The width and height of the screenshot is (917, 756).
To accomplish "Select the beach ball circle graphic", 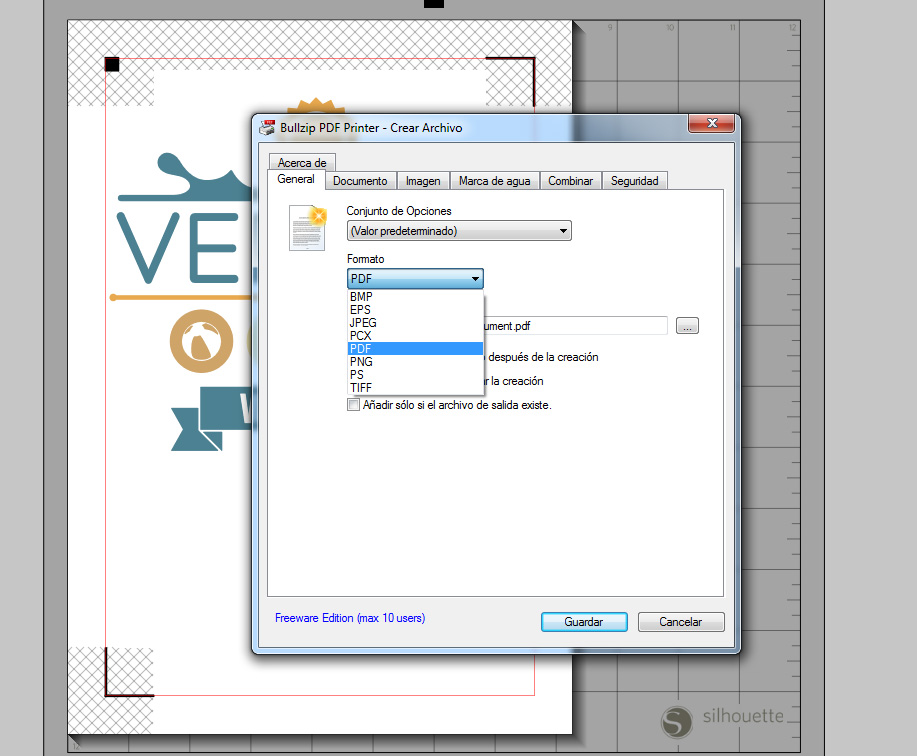I will [x=201, y=341].
